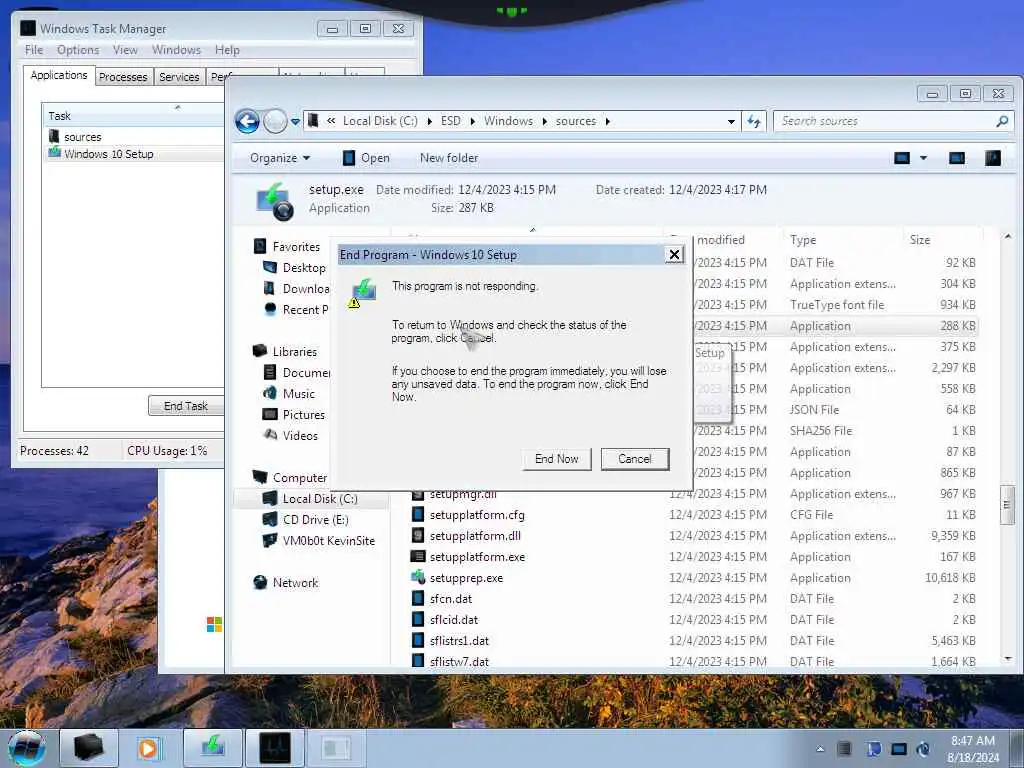The image size is (1024, 768).
Task: Click Cancel in the End Program dialog
Action: 635,459
